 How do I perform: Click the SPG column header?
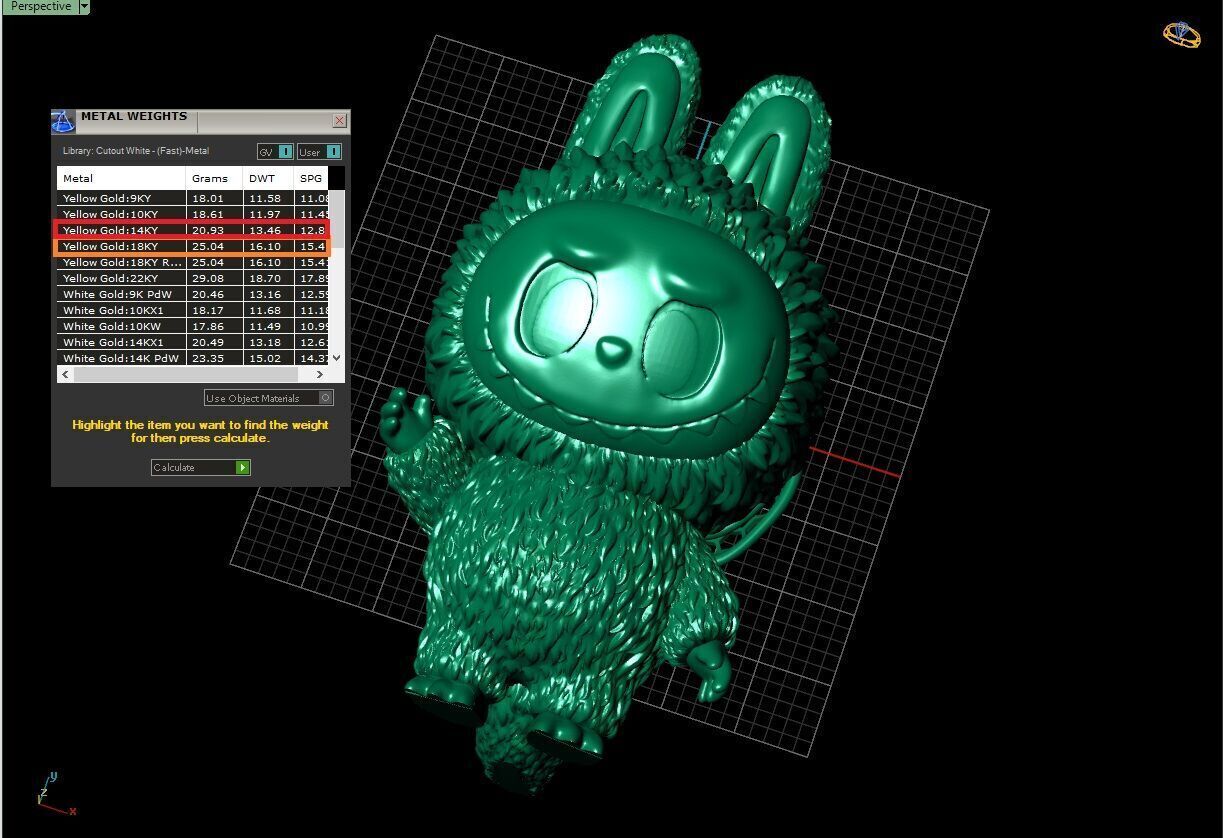[x=311, y=178]
